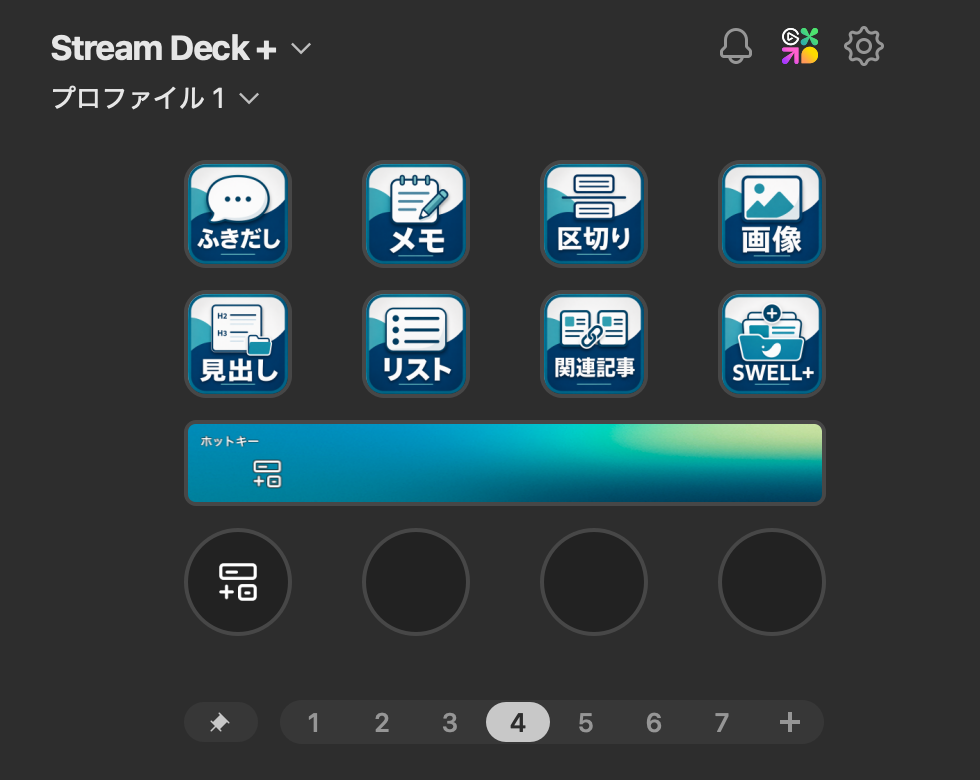Screen dimensions: 980x780
Task: Select the リスト list key
Action: pos(416,344)
